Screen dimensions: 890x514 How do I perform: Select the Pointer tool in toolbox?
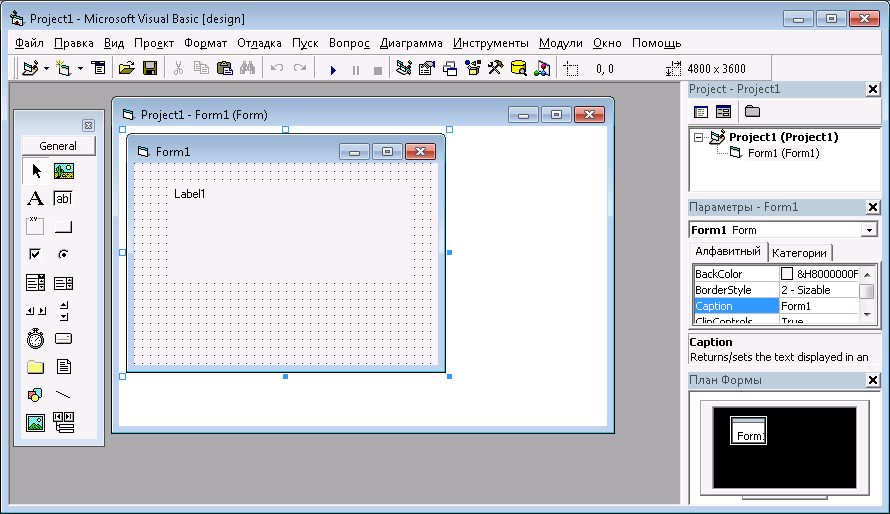coord(35,171)
